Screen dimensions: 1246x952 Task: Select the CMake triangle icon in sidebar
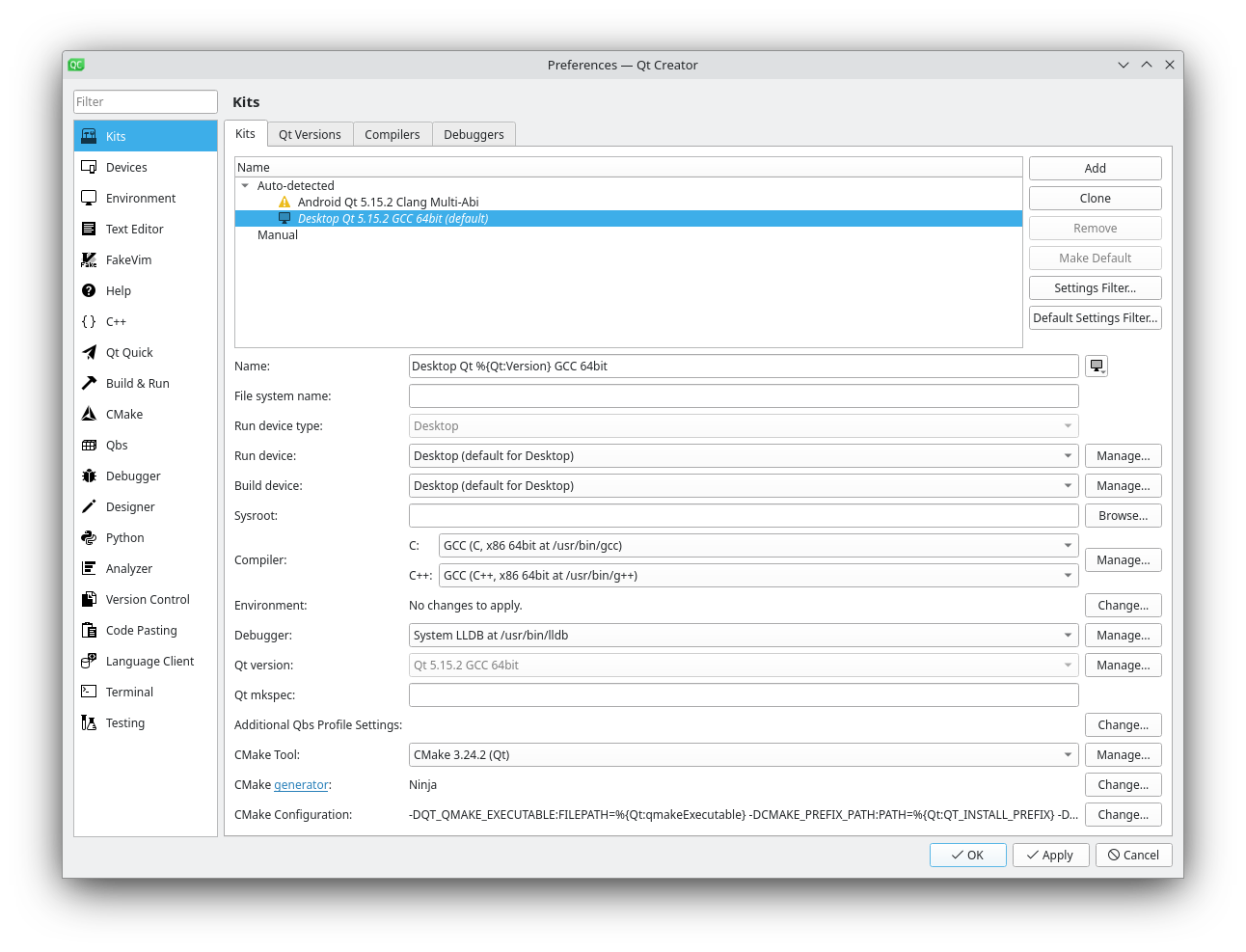tap(89, 414)
